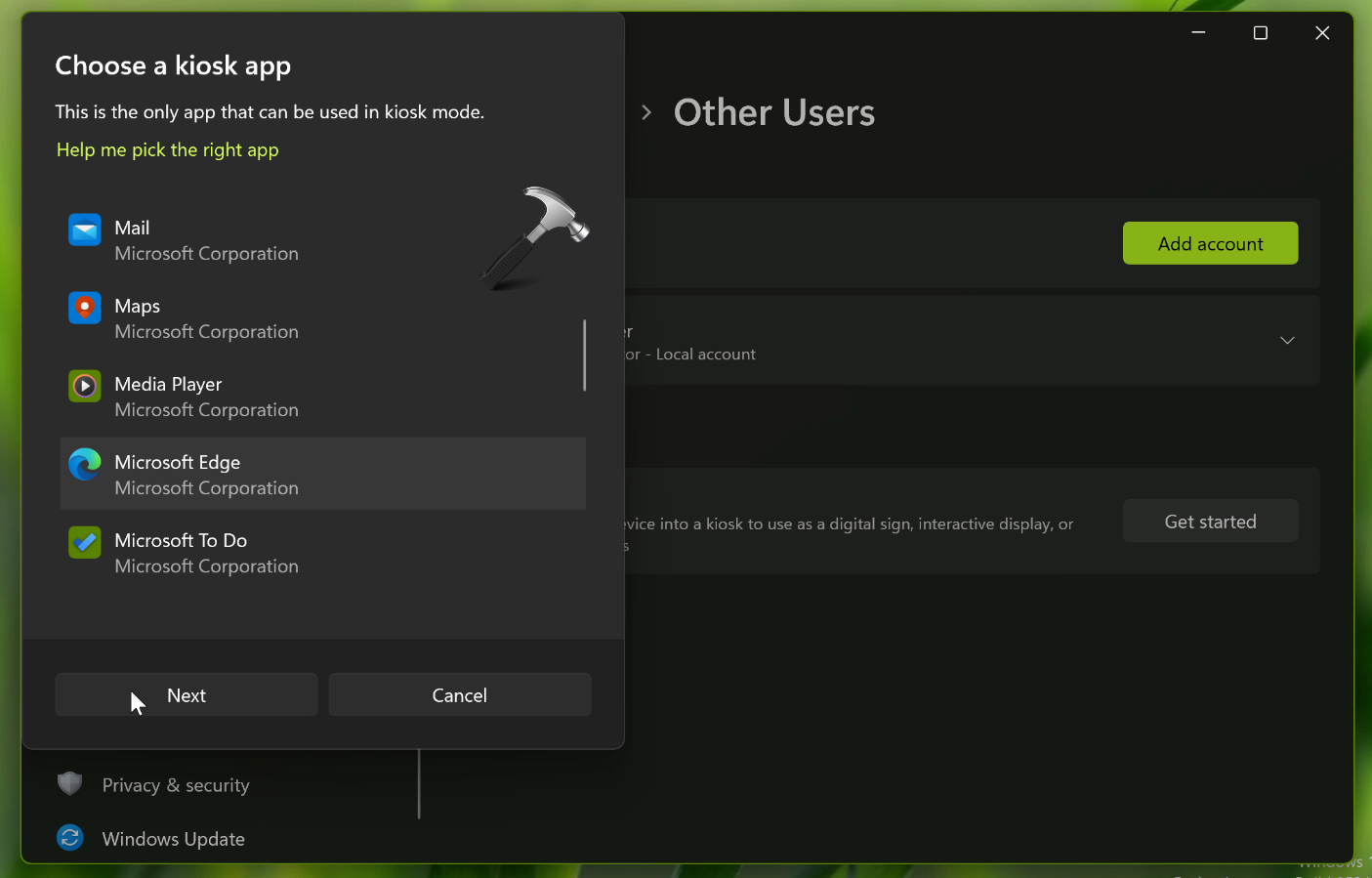Click the Maps app icon

85,309
